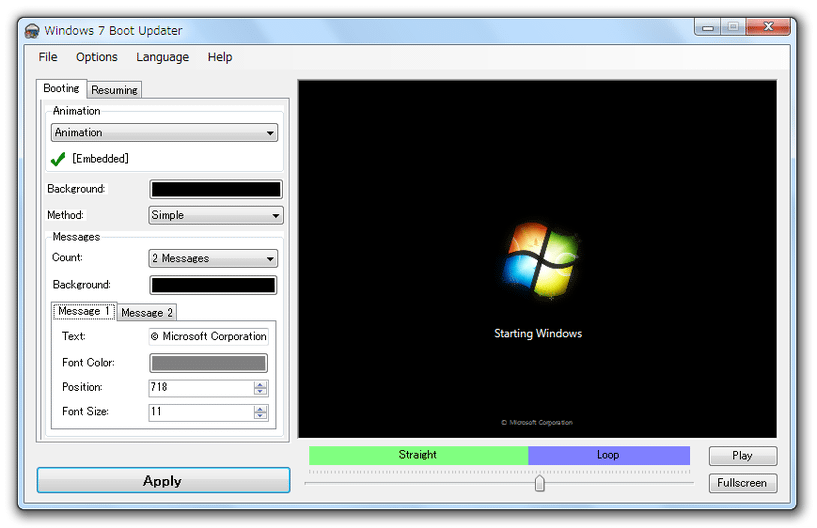817x528 pixels.
Task: Switch to the Booting tab
Action: point(61,89)
